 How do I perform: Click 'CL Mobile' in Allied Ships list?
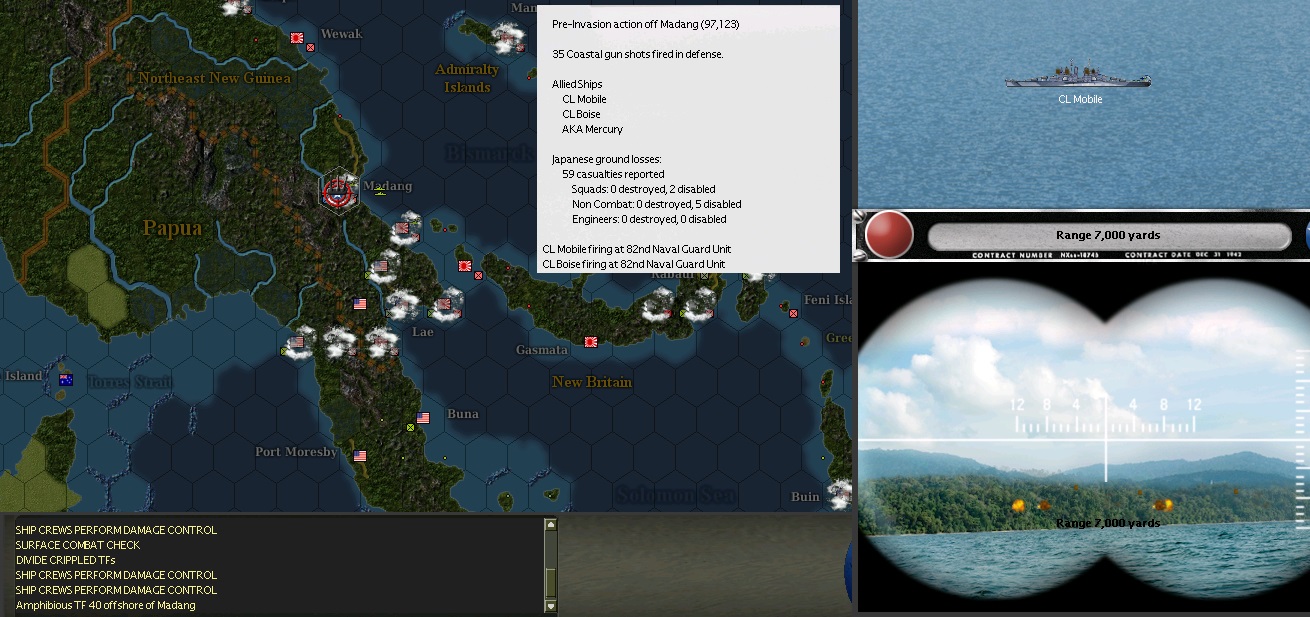coord(584,99)
